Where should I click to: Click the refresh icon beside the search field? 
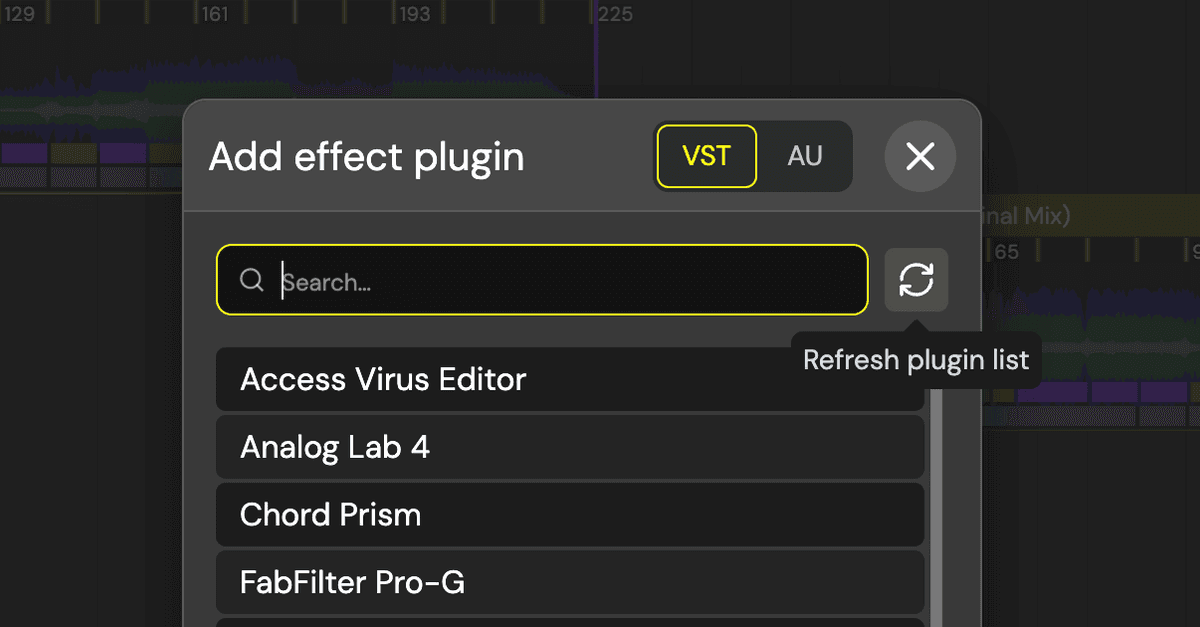tap(917, 280)
